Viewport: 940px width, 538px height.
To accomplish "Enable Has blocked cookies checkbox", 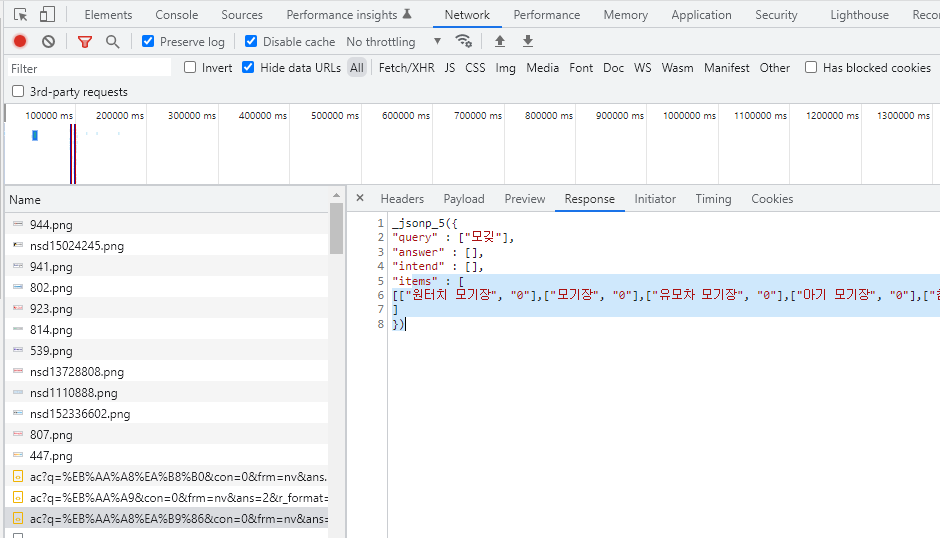I will [x=811, y=67].
